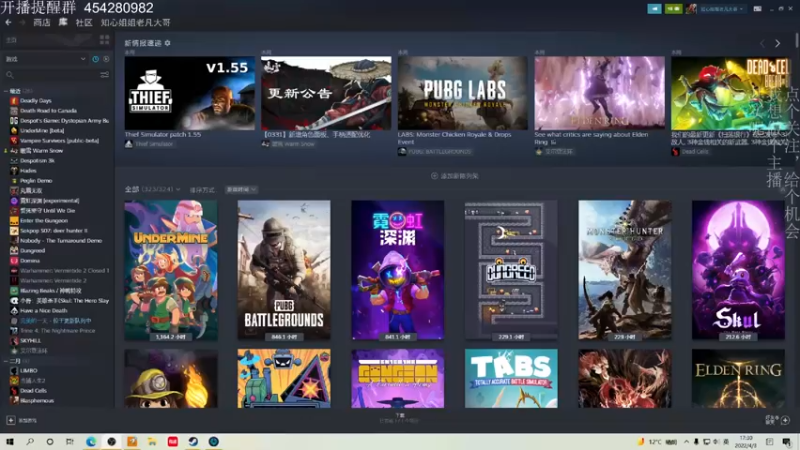Open the TABS game cover
The width and height of the screenshot is (800, 450).
(511, 379)
